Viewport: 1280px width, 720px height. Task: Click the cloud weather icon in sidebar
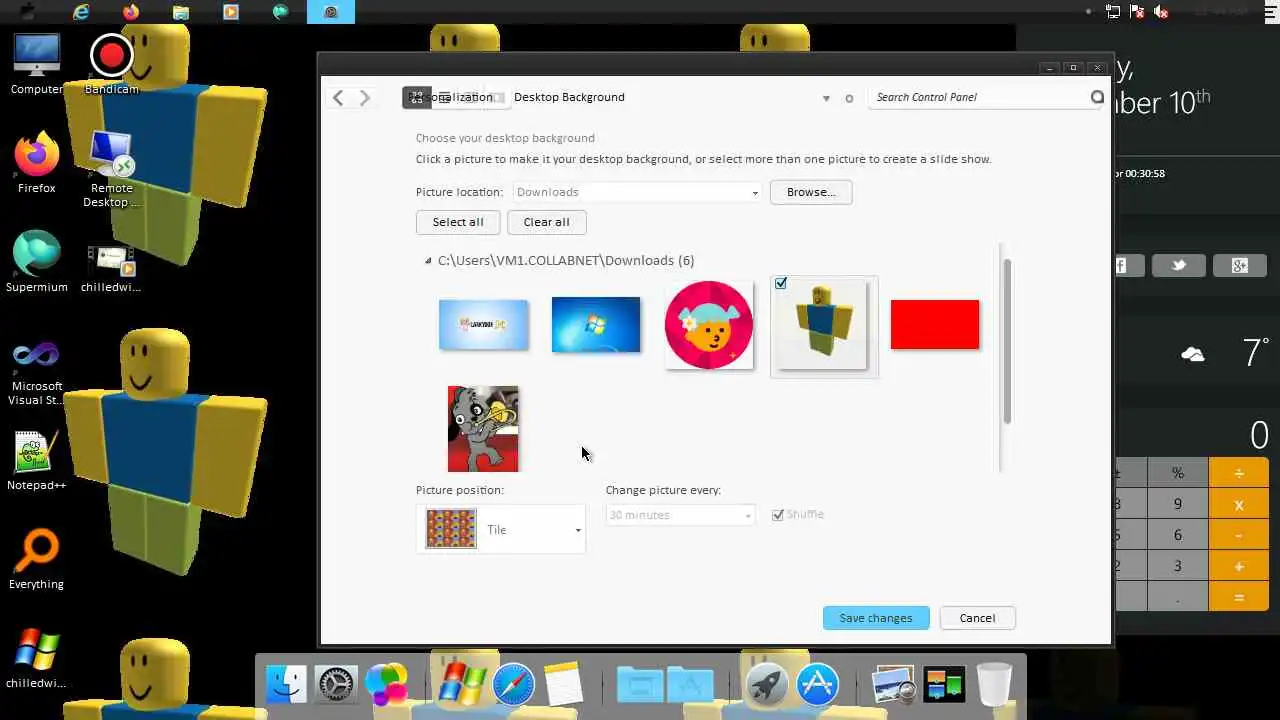click(1193, 354)
